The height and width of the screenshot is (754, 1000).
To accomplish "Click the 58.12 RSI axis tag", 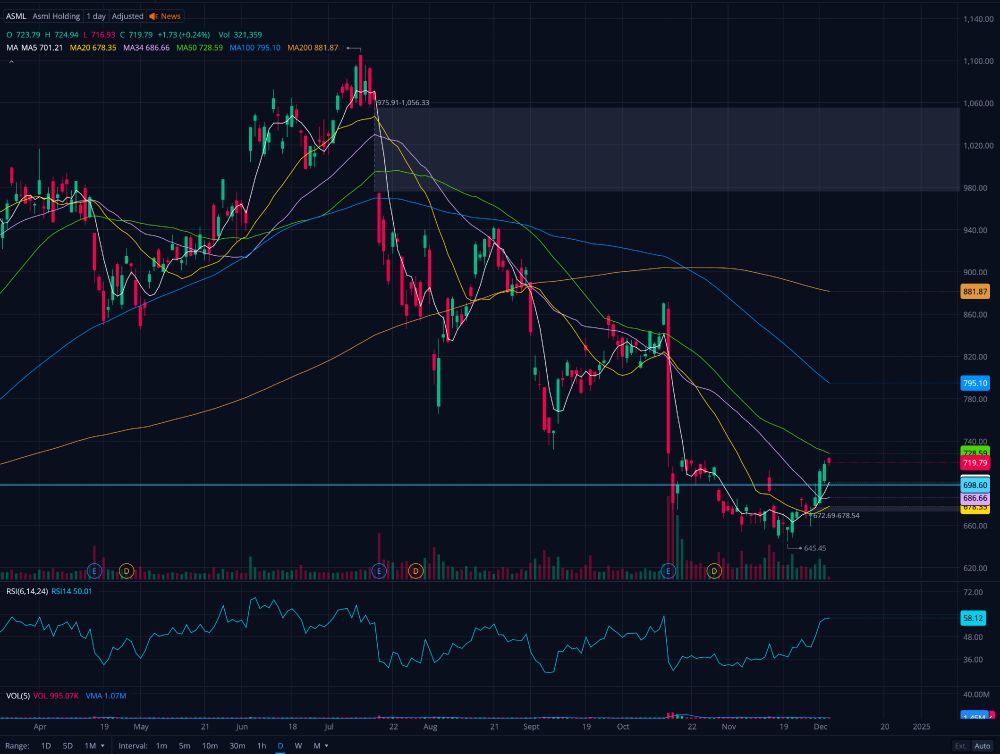I will [973, 618].
